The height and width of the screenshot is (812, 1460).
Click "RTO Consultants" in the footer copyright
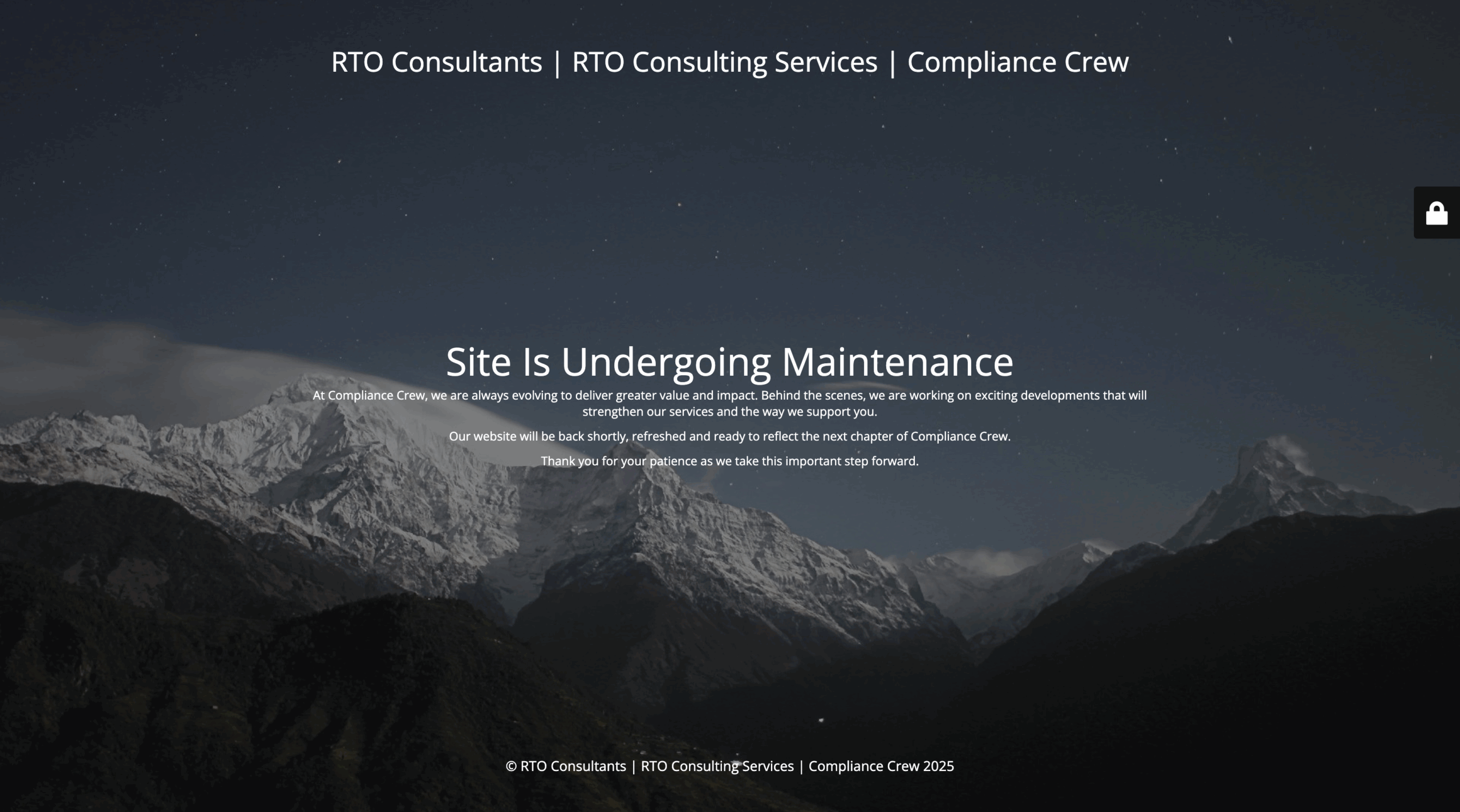(573, 766)
